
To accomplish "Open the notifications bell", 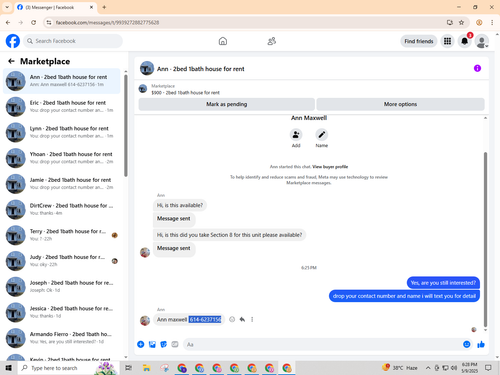I will pos(464,41).
